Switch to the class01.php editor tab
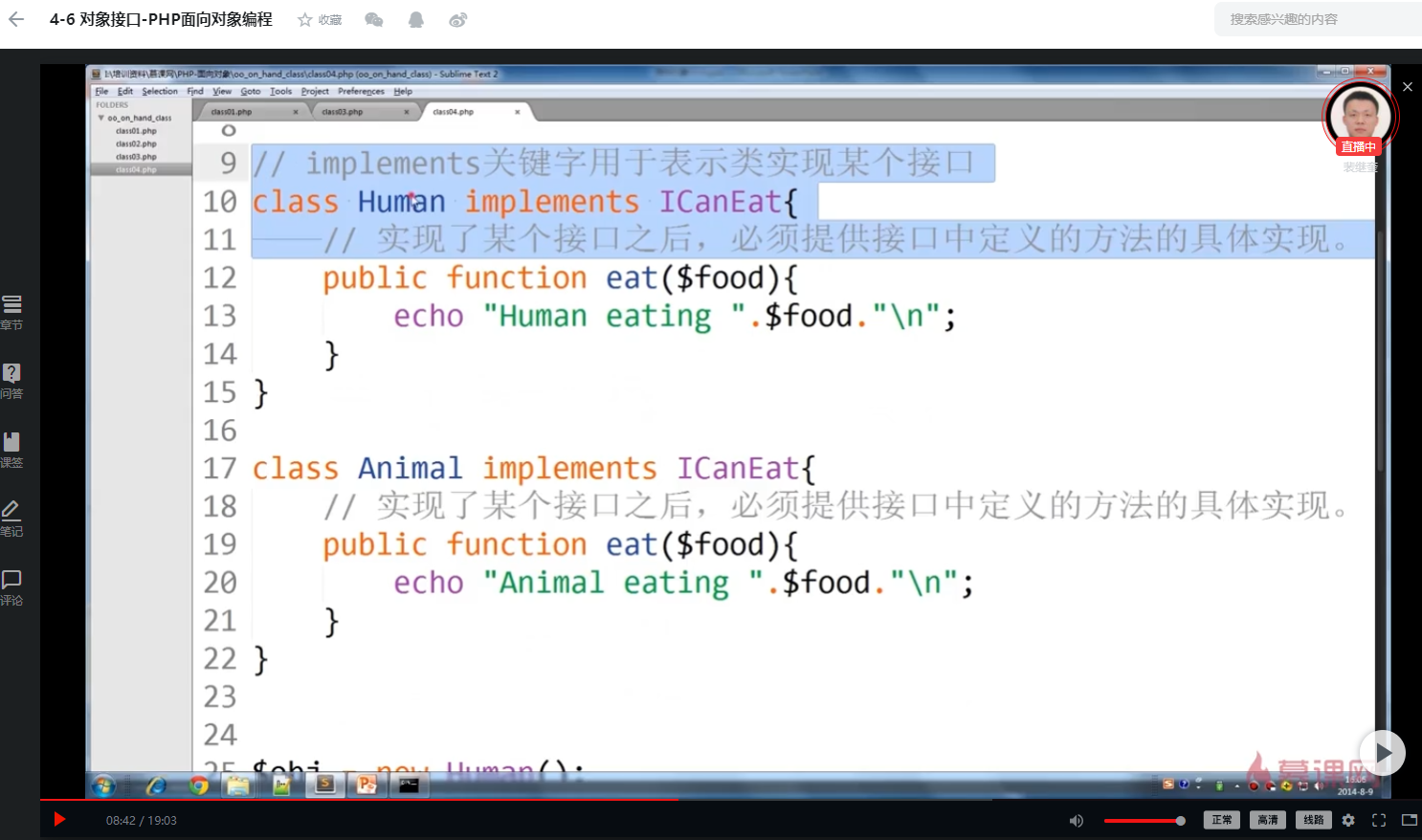Screen dimensions: 1422x840 [x=249, y=112]
